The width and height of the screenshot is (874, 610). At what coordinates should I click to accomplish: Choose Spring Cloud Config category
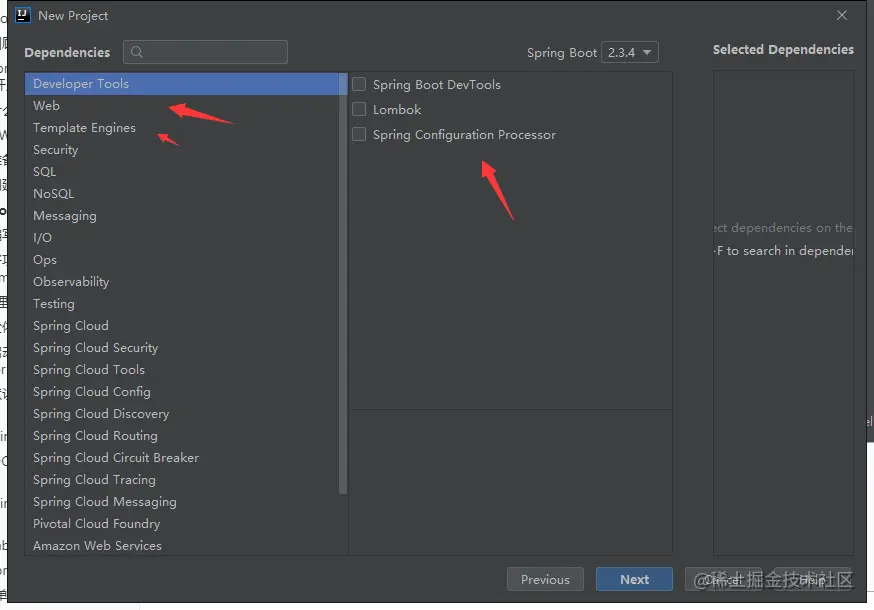(x=182, y=392)
